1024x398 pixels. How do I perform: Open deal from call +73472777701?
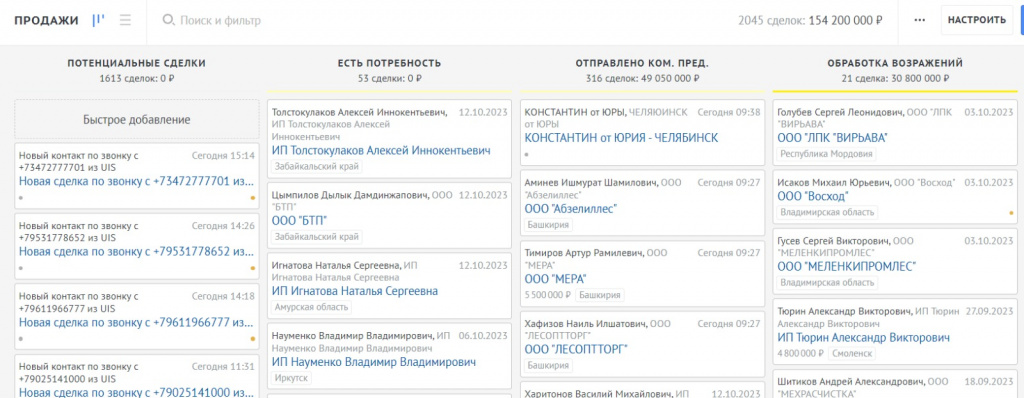[x=136, y=181]
